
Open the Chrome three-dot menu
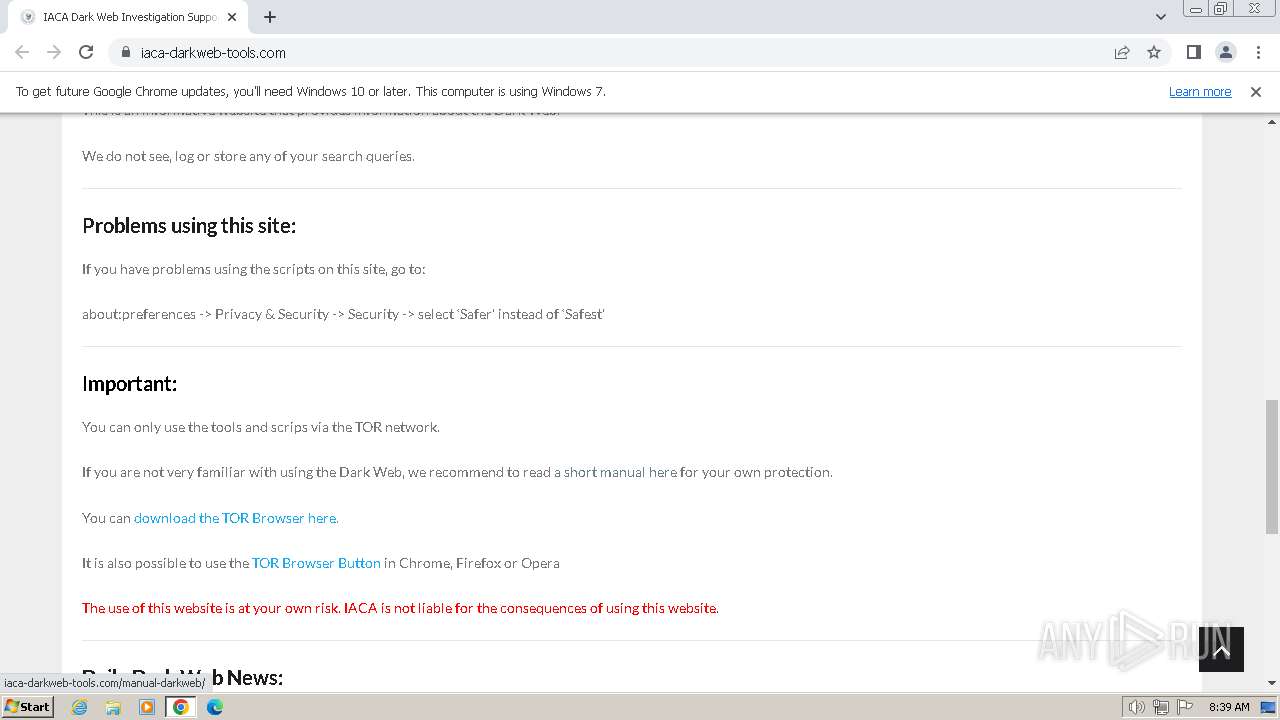click(1257, 52)
